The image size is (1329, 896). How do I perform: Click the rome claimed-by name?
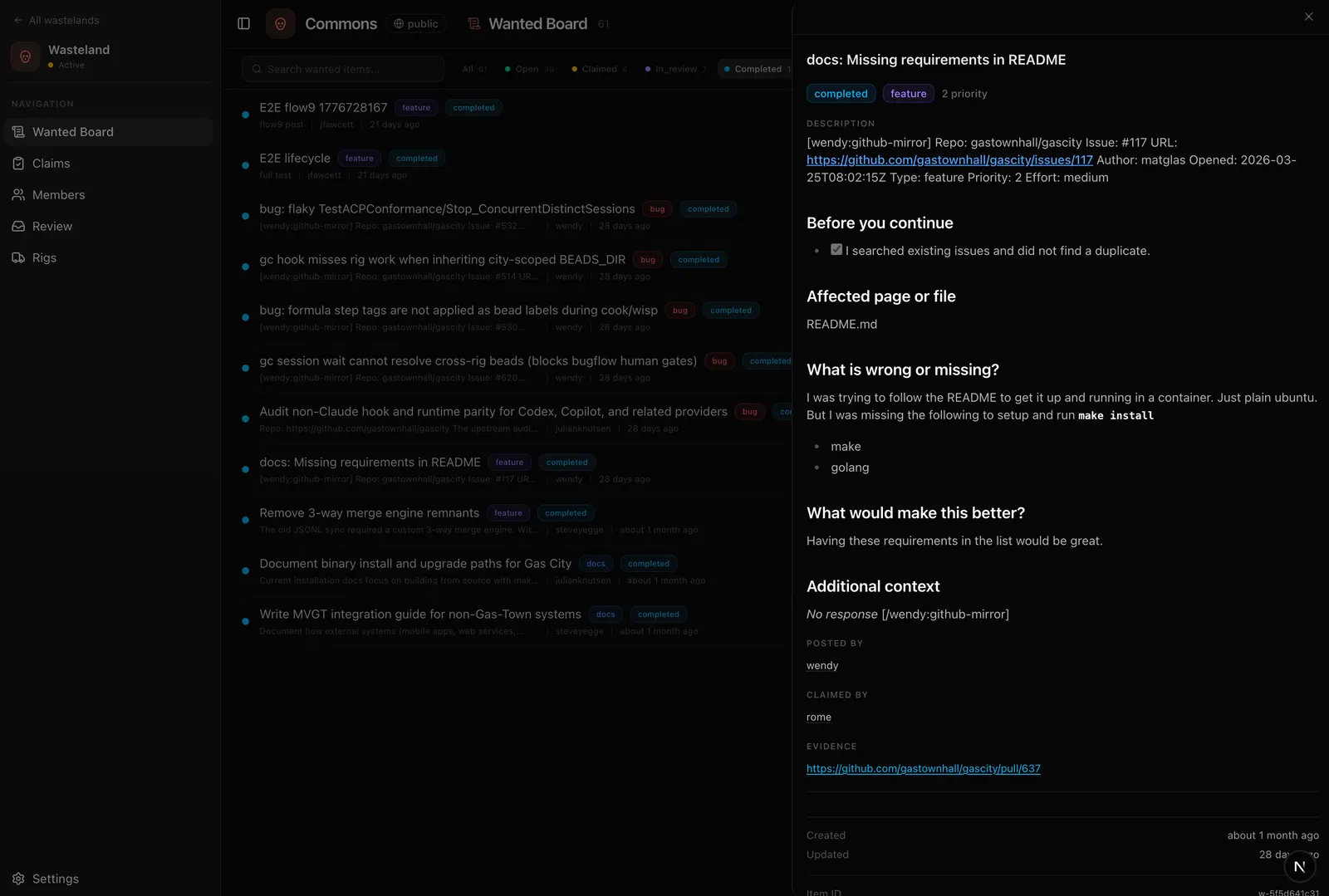pyautogui.click(x=819, y=717)
